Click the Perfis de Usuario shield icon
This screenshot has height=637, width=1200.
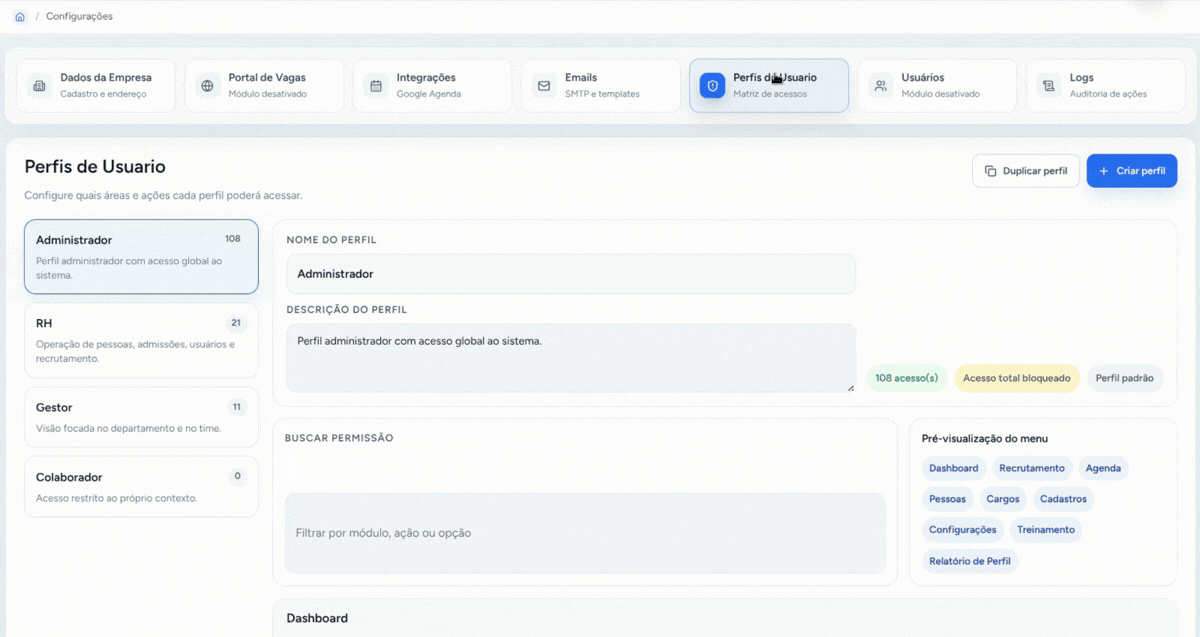click(x=712, y=86)
